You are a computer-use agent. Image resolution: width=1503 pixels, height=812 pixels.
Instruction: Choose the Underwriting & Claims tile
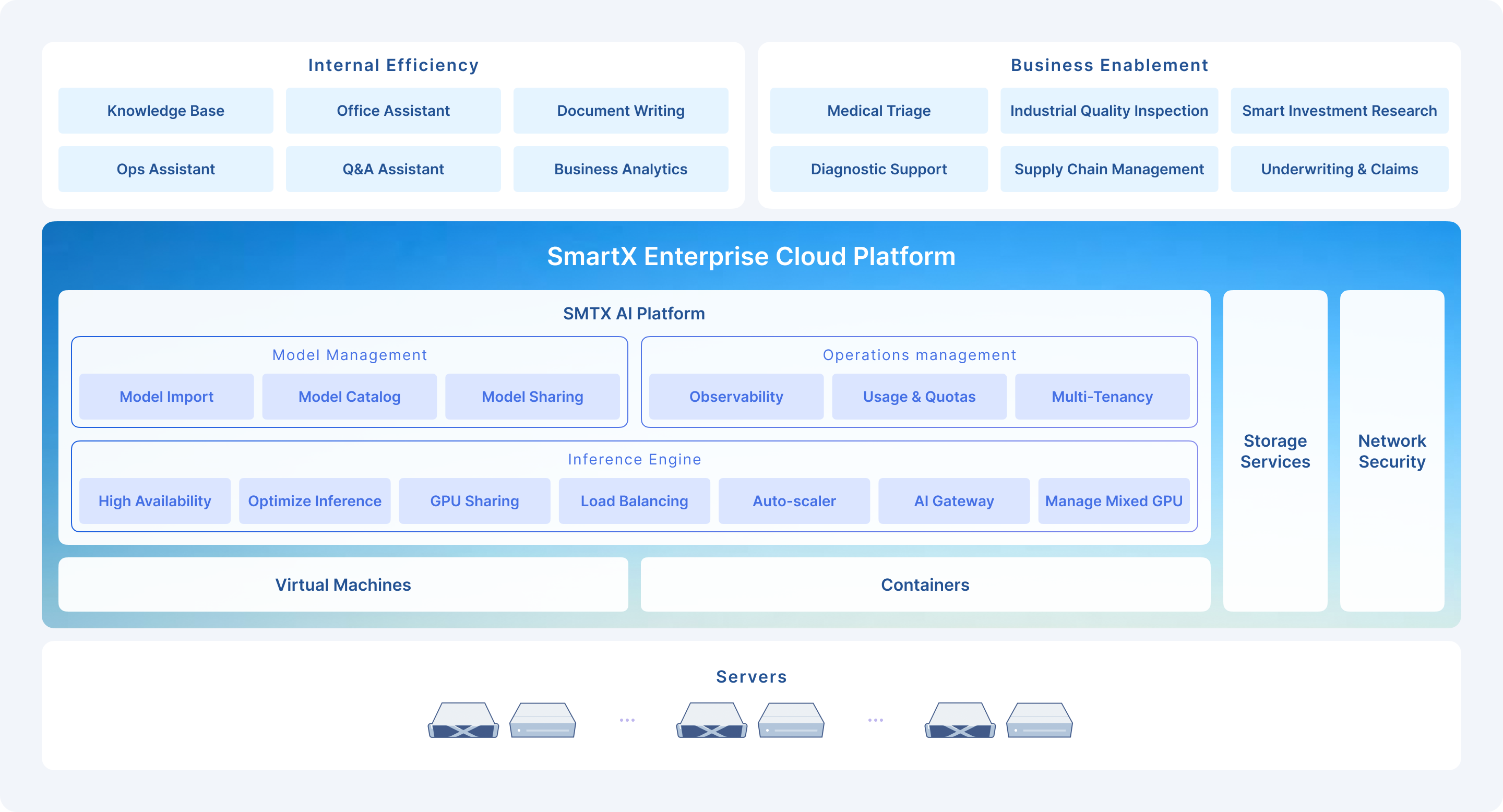[1340, 169]
